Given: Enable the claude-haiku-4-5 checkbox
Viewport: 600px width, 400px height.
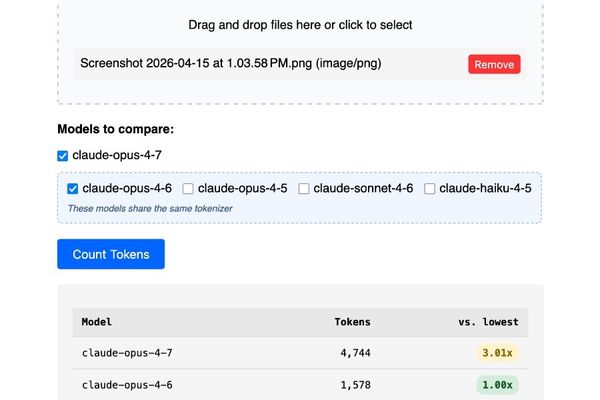Looking at the screenshot, I should tap(430, 189).
